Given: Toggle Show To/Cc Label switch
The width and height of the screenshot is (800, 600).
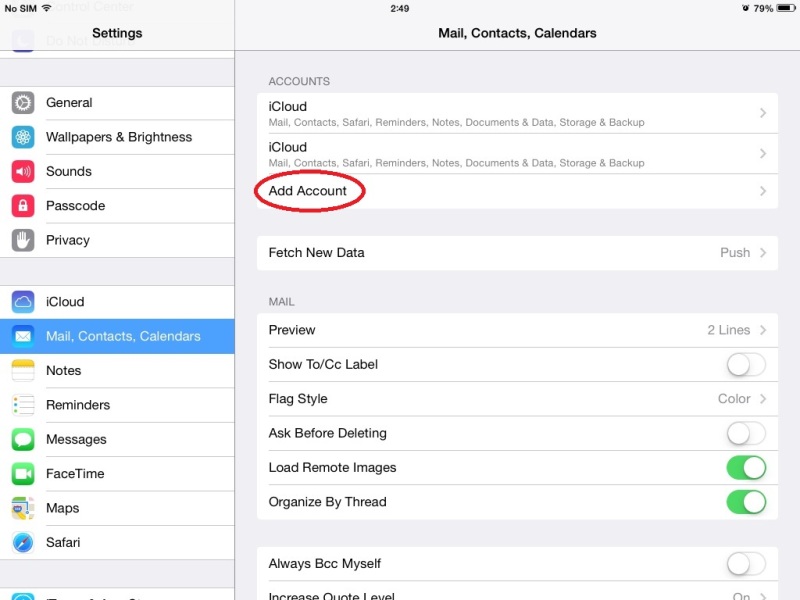Looking at the screenshot, I should pos(746,365).
